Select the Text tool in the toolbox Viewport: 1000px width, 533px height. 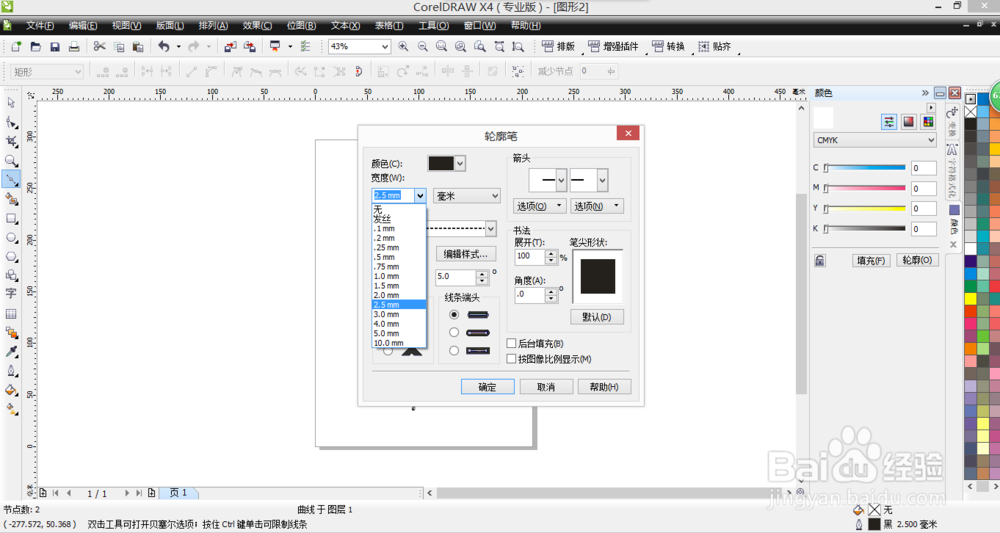click(11, 294)
